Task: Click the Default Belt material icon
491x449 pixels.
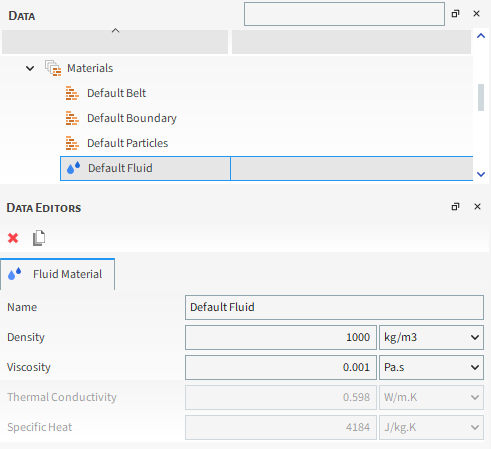Action: click(72, 93)
